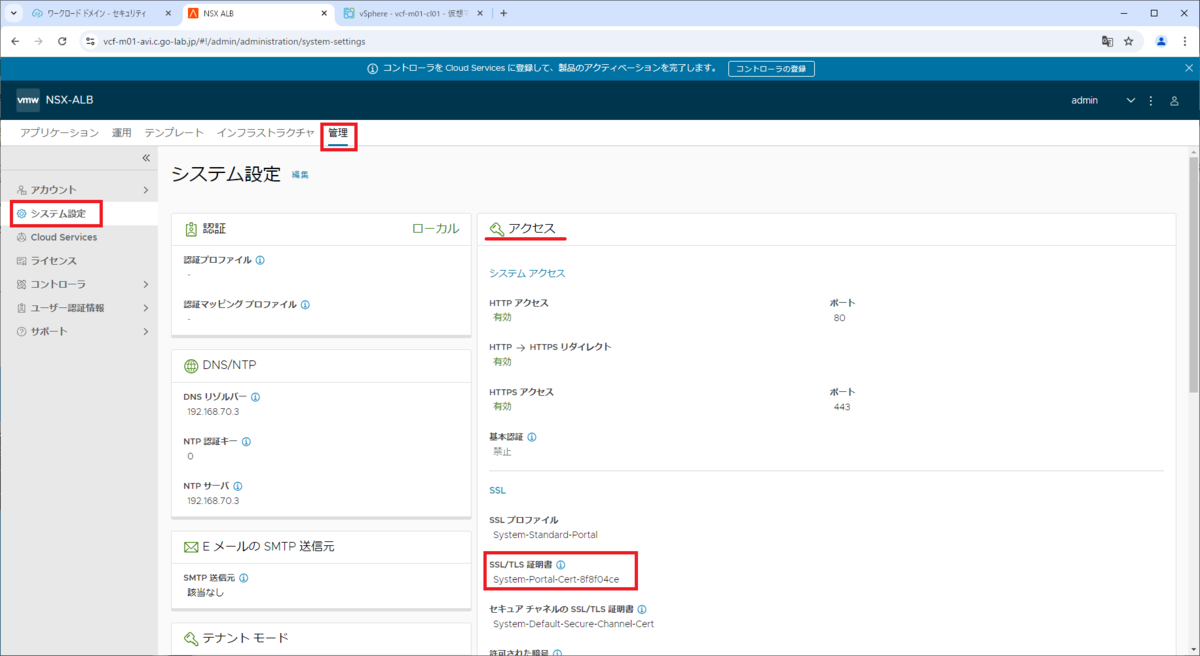The height and width of the screenshot is (656, 1200).
Task: Click the System-Portal-Cert-8f8f04ce certificate value
Action: tap(556, 580)
